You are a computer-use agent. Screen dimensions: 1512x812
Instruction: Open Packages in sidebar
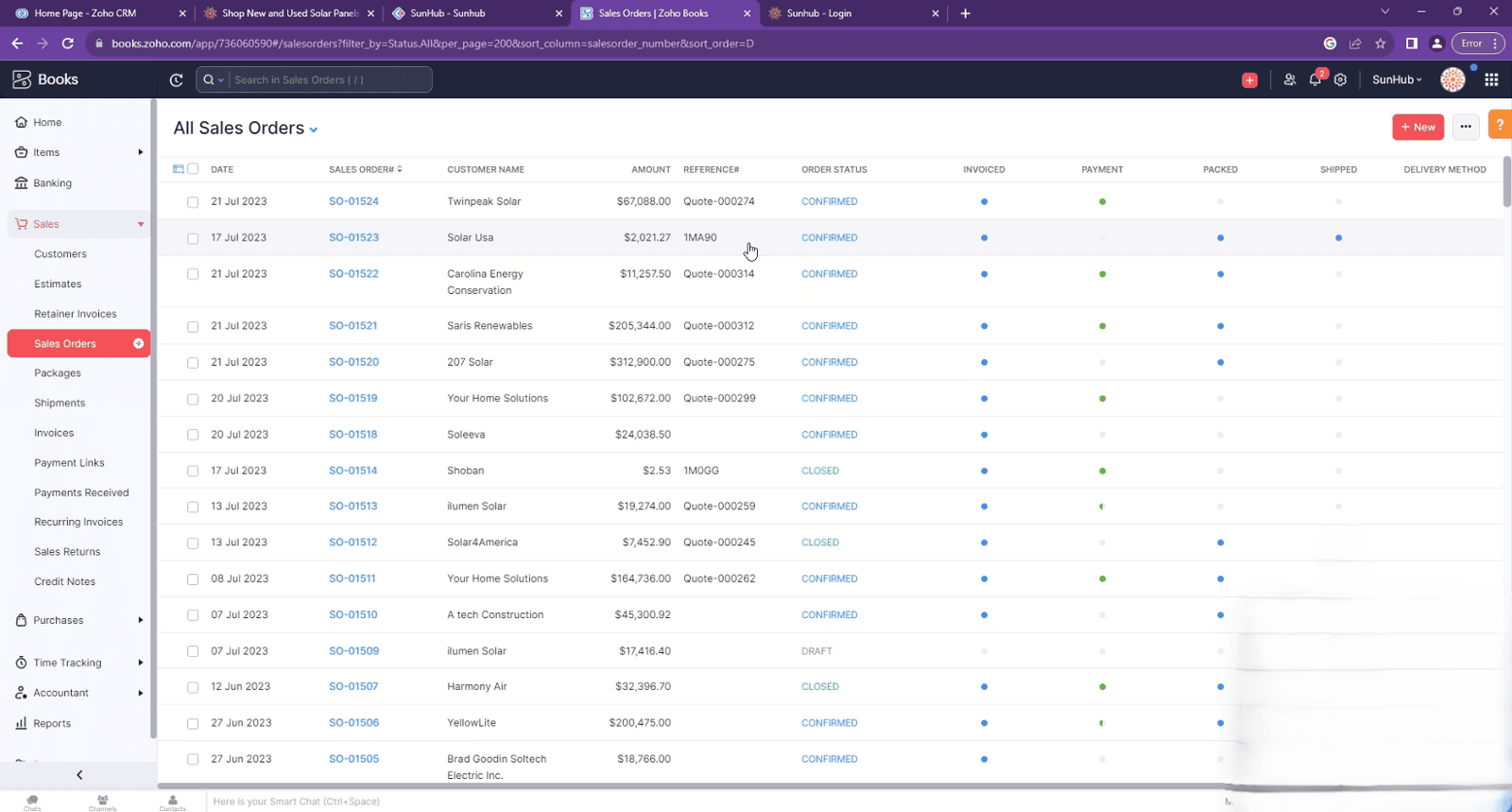58,372
